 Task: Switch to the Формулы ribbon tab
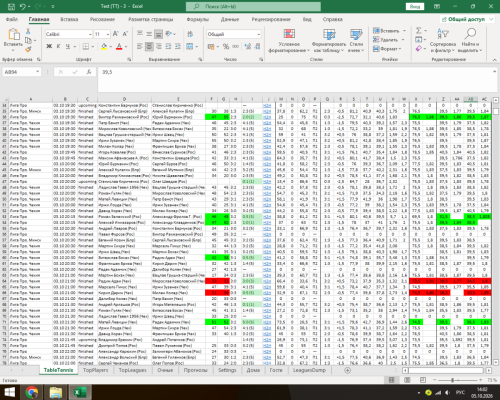click(x=198, y=19)
